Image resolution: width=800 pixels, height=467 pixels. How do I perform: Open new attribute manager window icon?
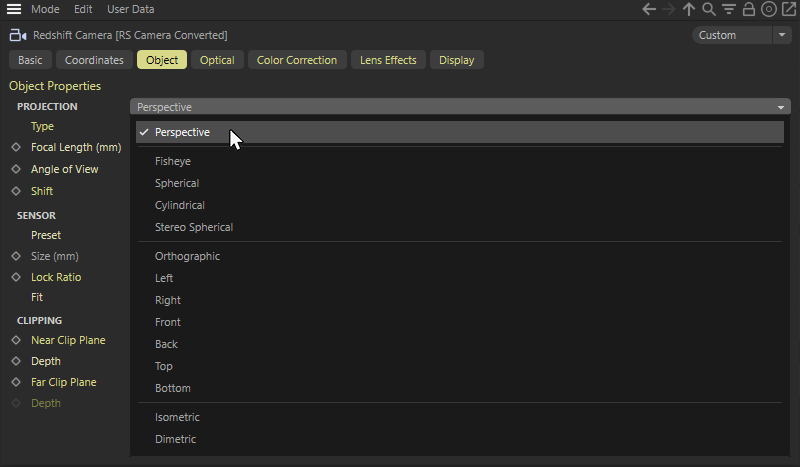coord(789,9)
